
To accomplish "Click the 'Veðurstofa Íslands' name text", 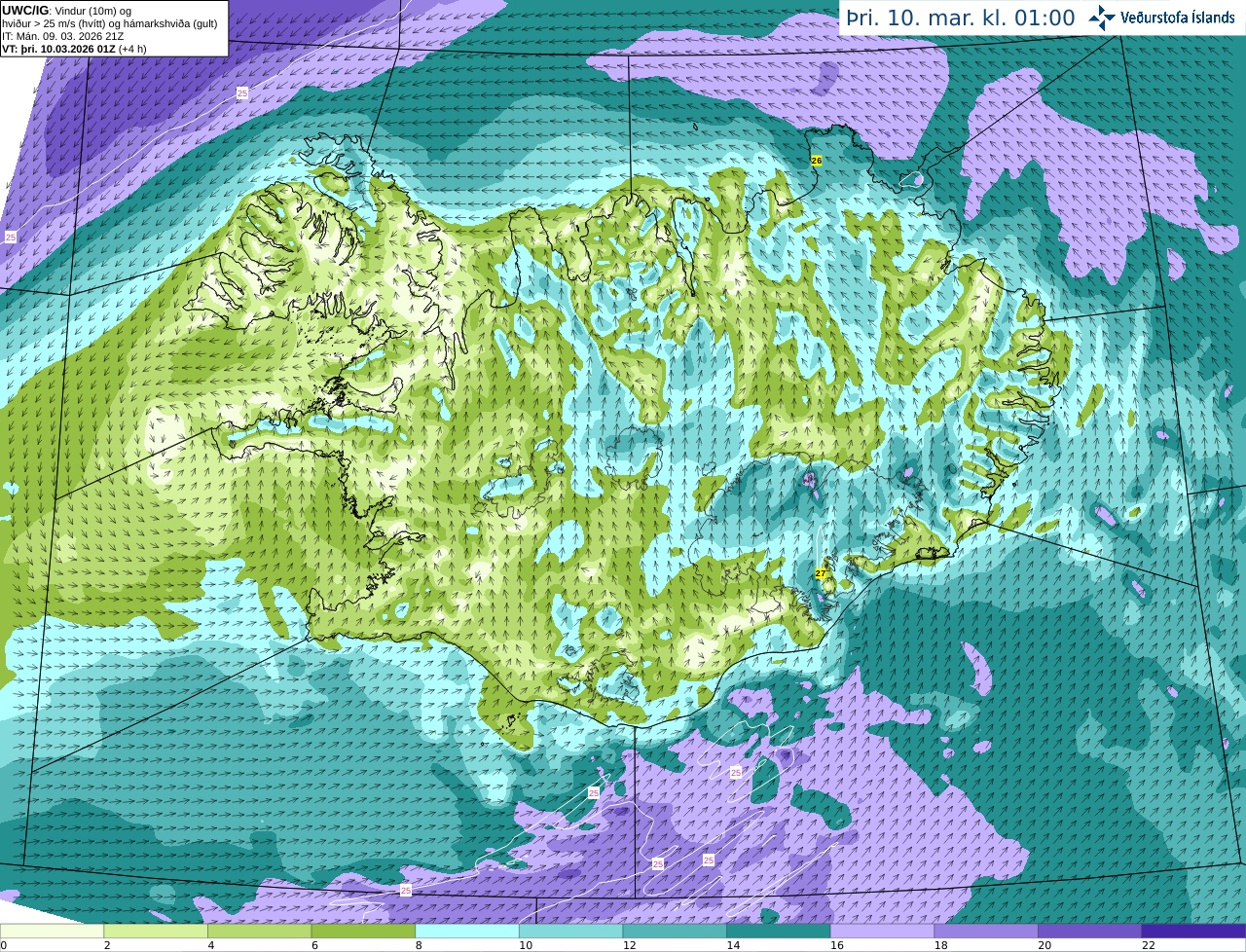I will [x=1178, y=18].
